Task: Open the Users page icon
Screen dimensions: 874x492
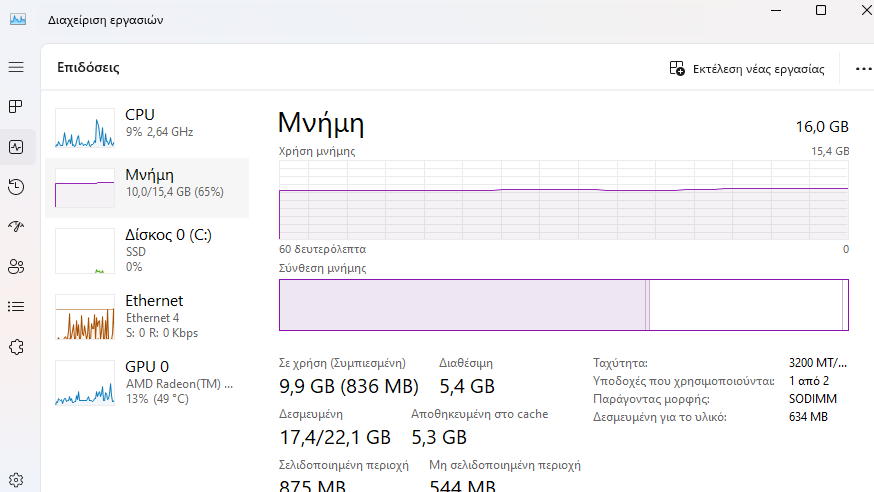Action: coord(16,267)
